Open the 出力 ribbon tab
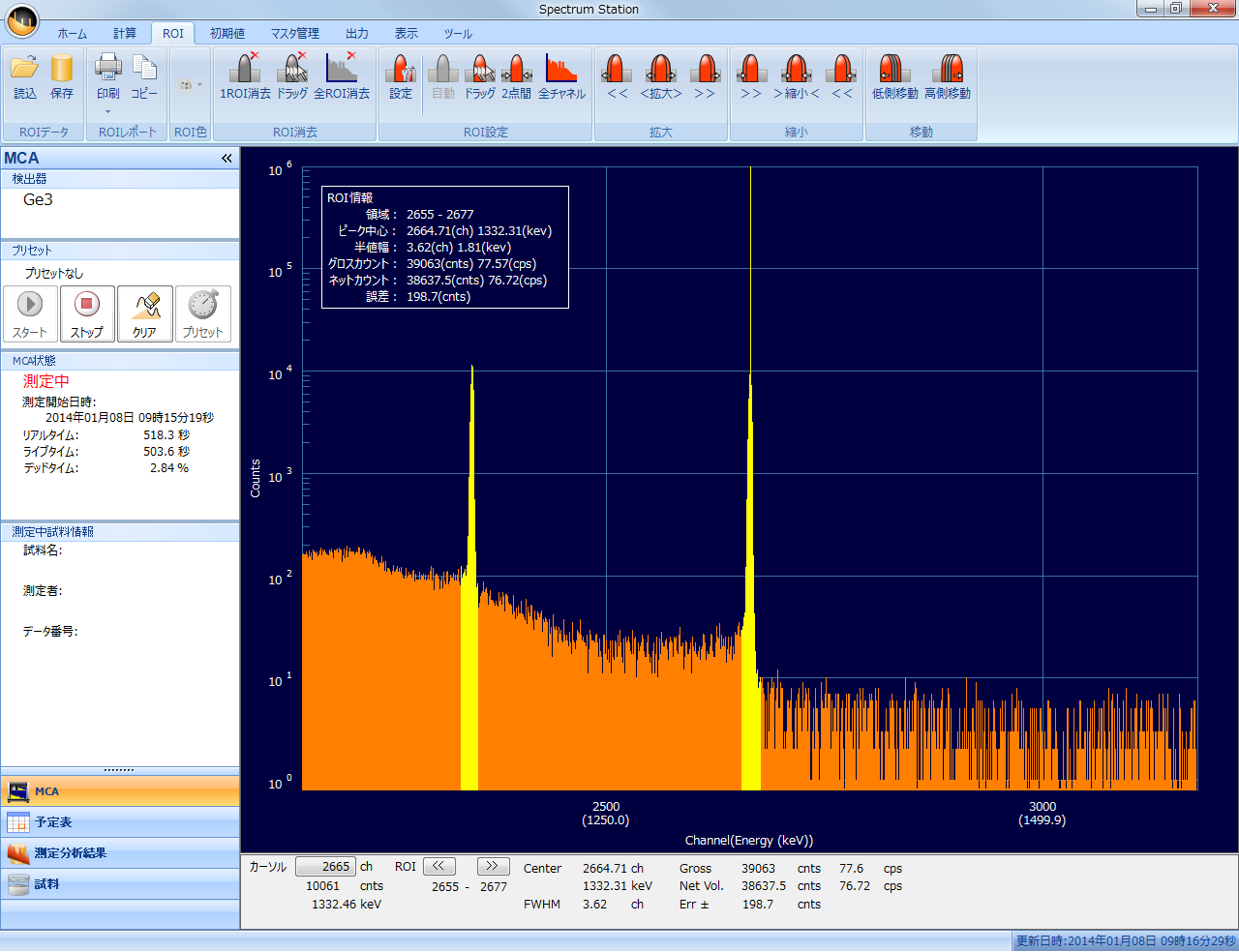This screenshot has height=952, width=1239. click(357, 34)
